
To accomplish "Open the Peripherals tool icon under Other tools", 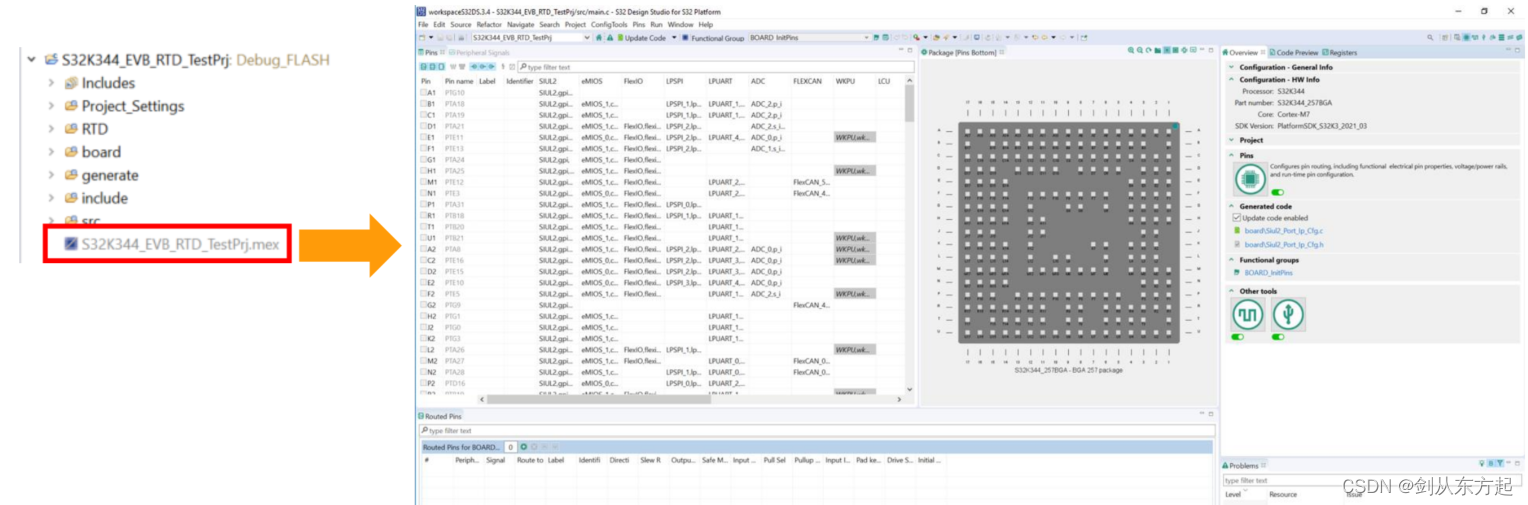I will pyautogui.click(x=1288, y=314).
